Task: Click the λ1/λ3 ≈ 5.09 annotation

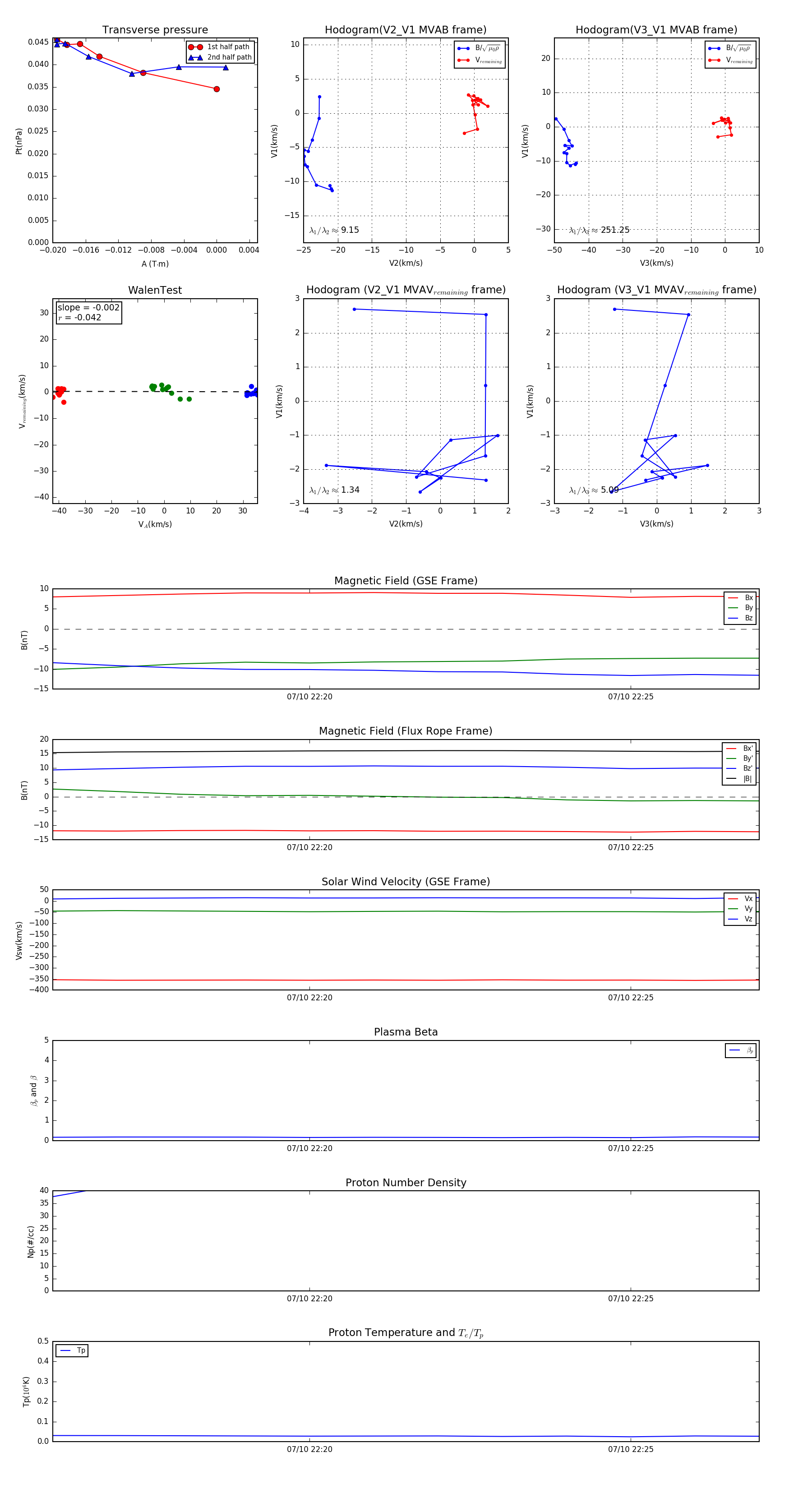Action: (x=594, y=490)
